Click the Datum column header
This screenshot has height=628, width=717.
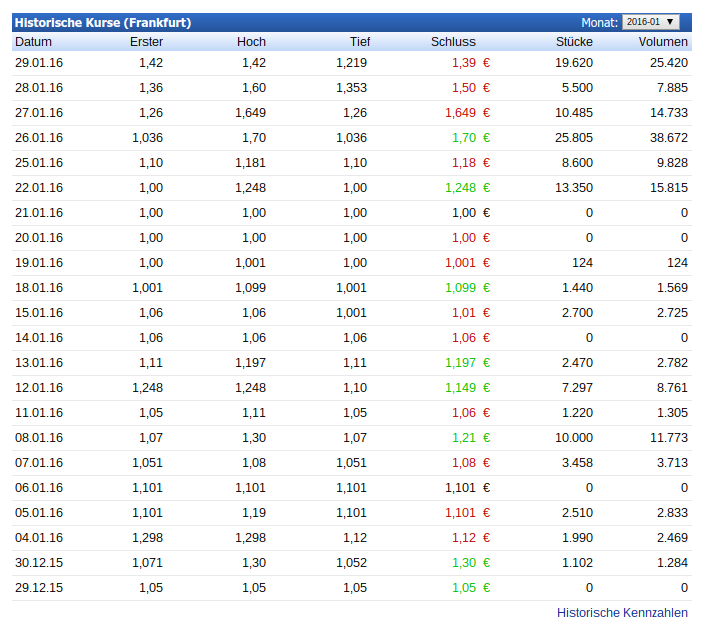33,42
